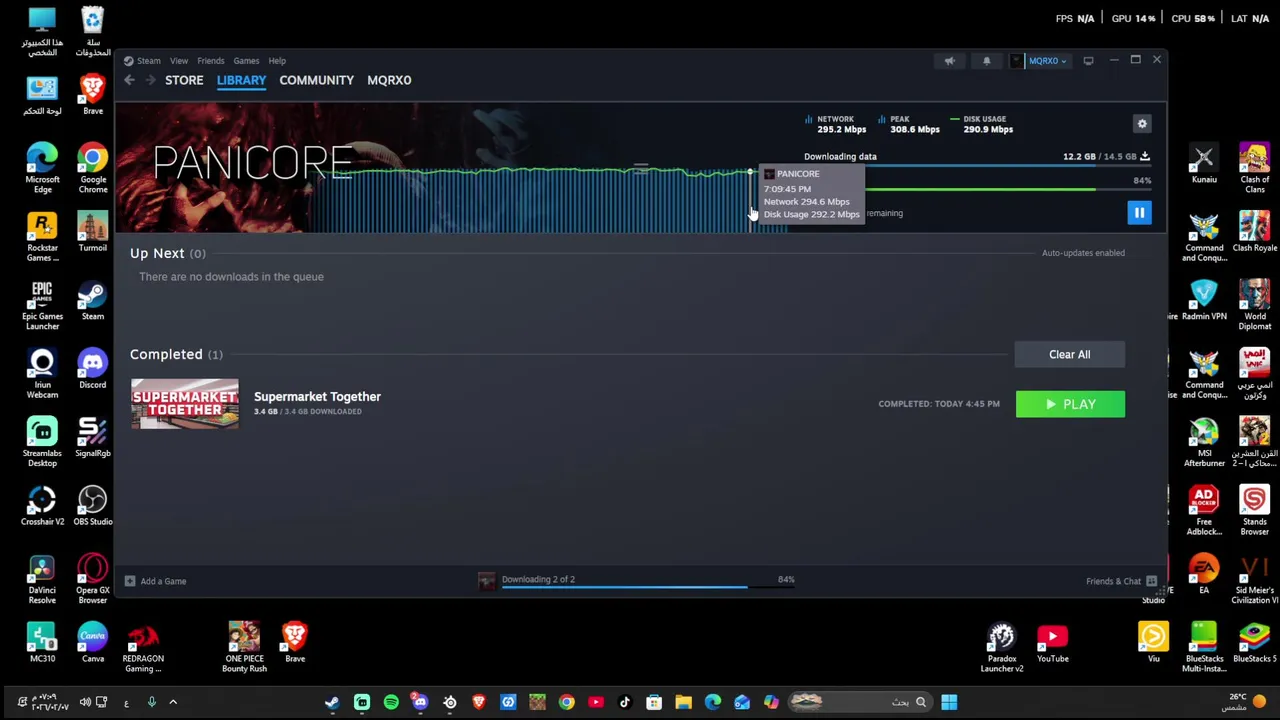Click the blue Downloading data progress bar
This screenshot has width=1280, height=720.
point(977,166)
